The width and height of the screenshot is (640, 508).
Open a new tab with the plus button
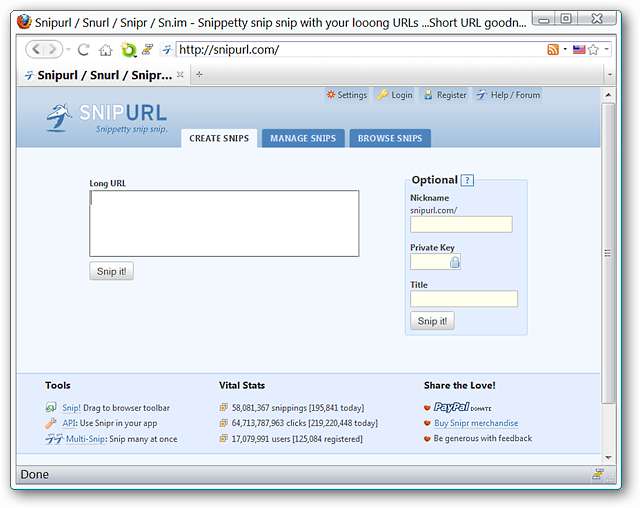pos(199,74)
